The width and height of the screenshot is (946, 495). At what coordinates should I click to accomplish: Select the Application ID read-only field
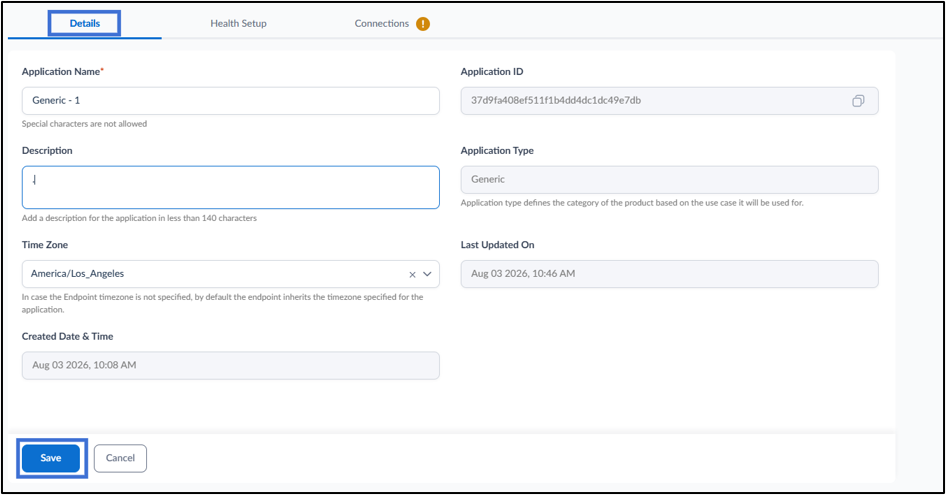669,101
